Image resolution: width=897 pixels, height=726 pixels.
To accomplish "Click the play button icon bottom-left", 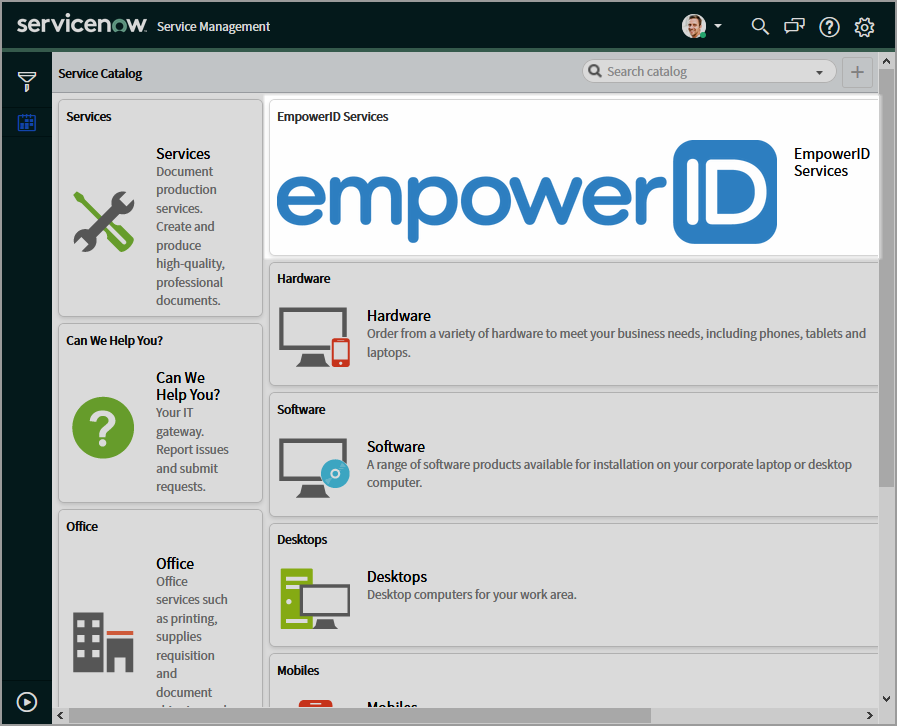I will click(27, 702).
